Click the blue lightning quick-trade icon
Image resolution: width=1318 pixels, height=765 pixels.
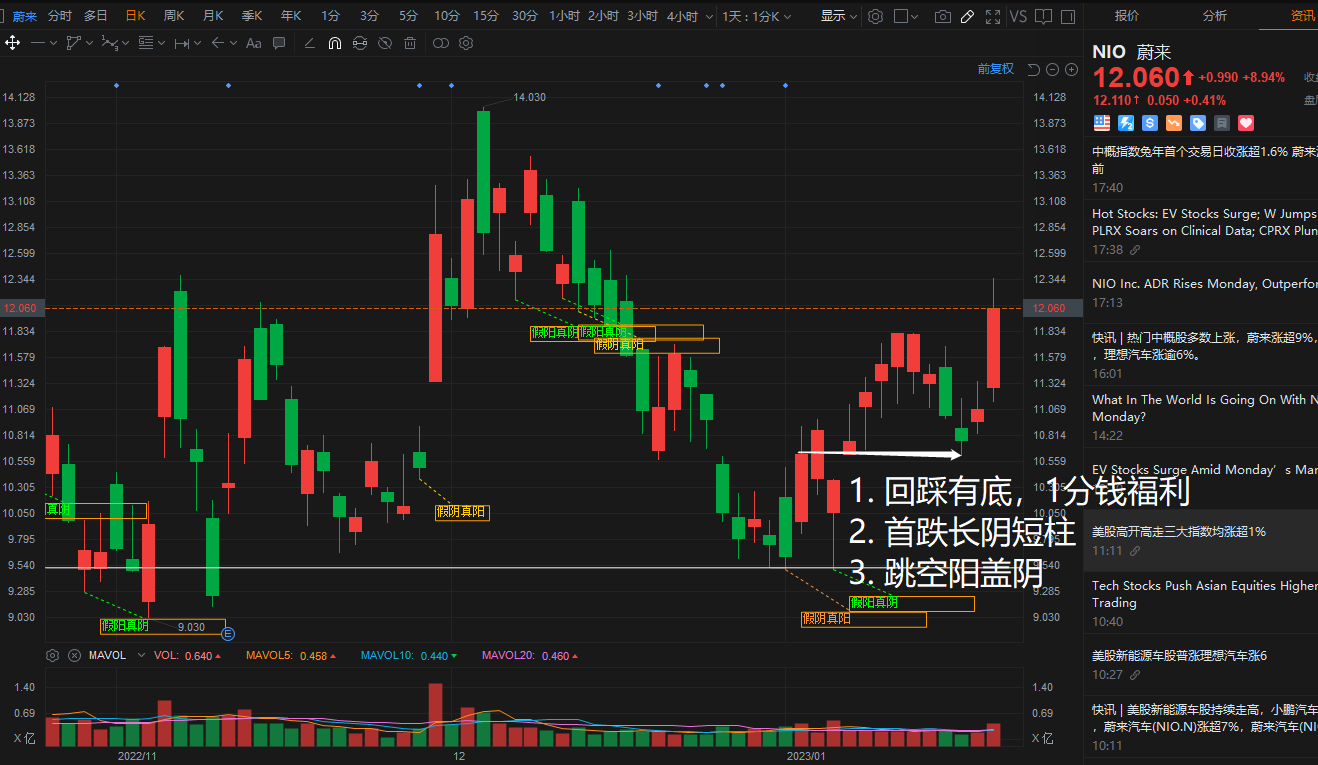tap(1126, 123)
